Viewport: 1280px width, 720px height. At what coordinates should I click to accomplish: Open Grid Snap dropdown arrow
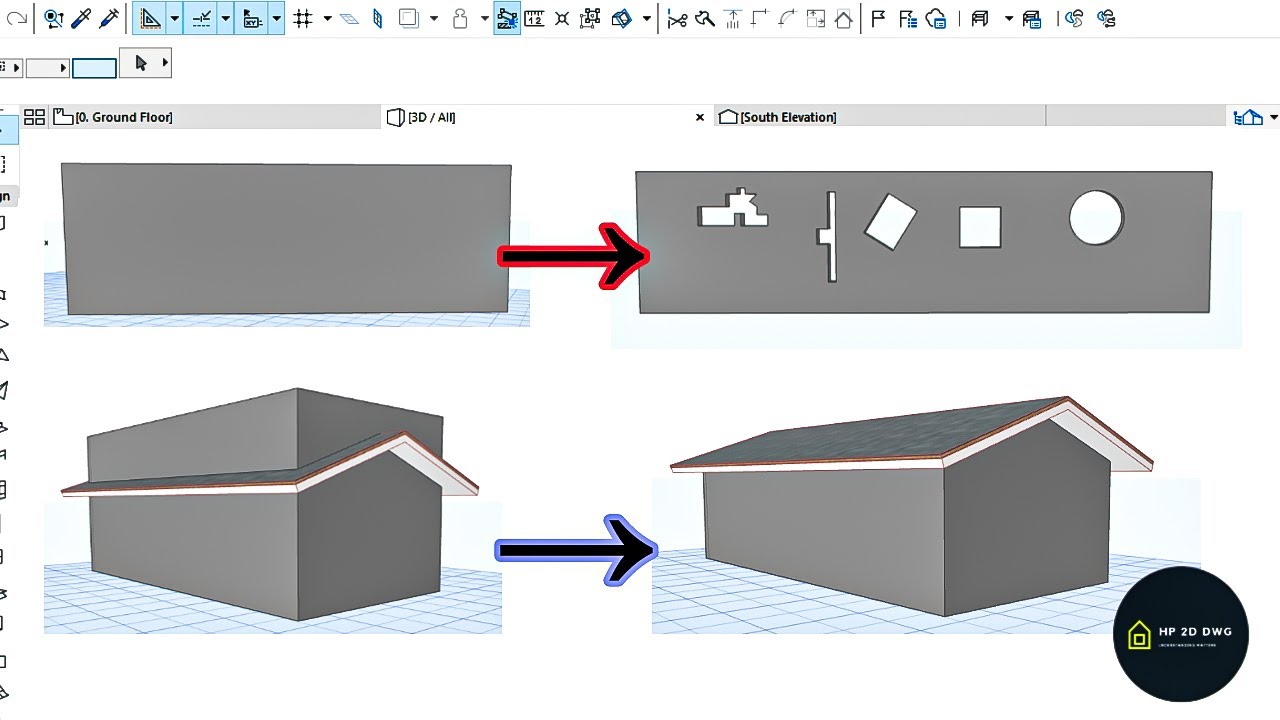pos(327,19)
